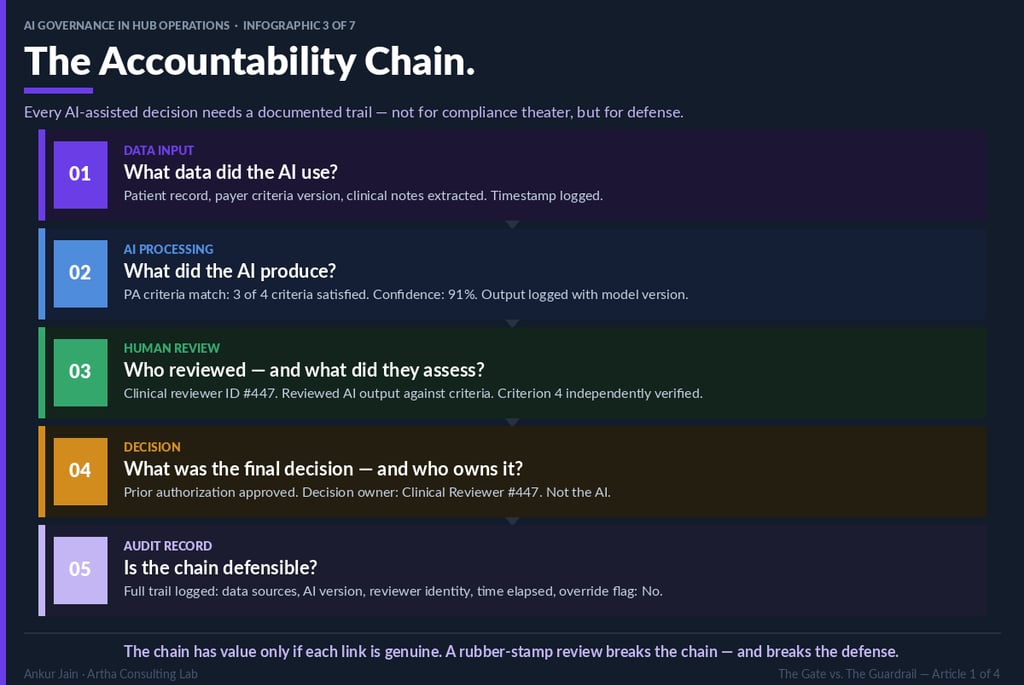The height and width of the screenshot is (685, 1024).
Task: Click the down arrow below Data Input card
Action: (x=512, y=225)
